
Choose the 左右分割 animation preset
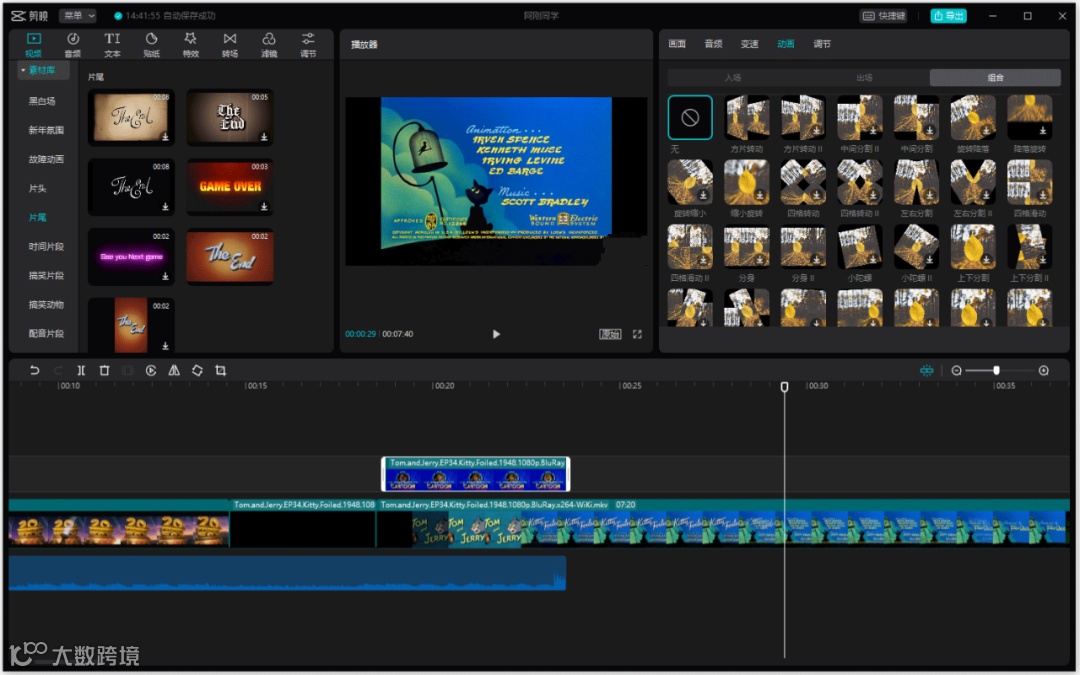(x=916, y=183)
